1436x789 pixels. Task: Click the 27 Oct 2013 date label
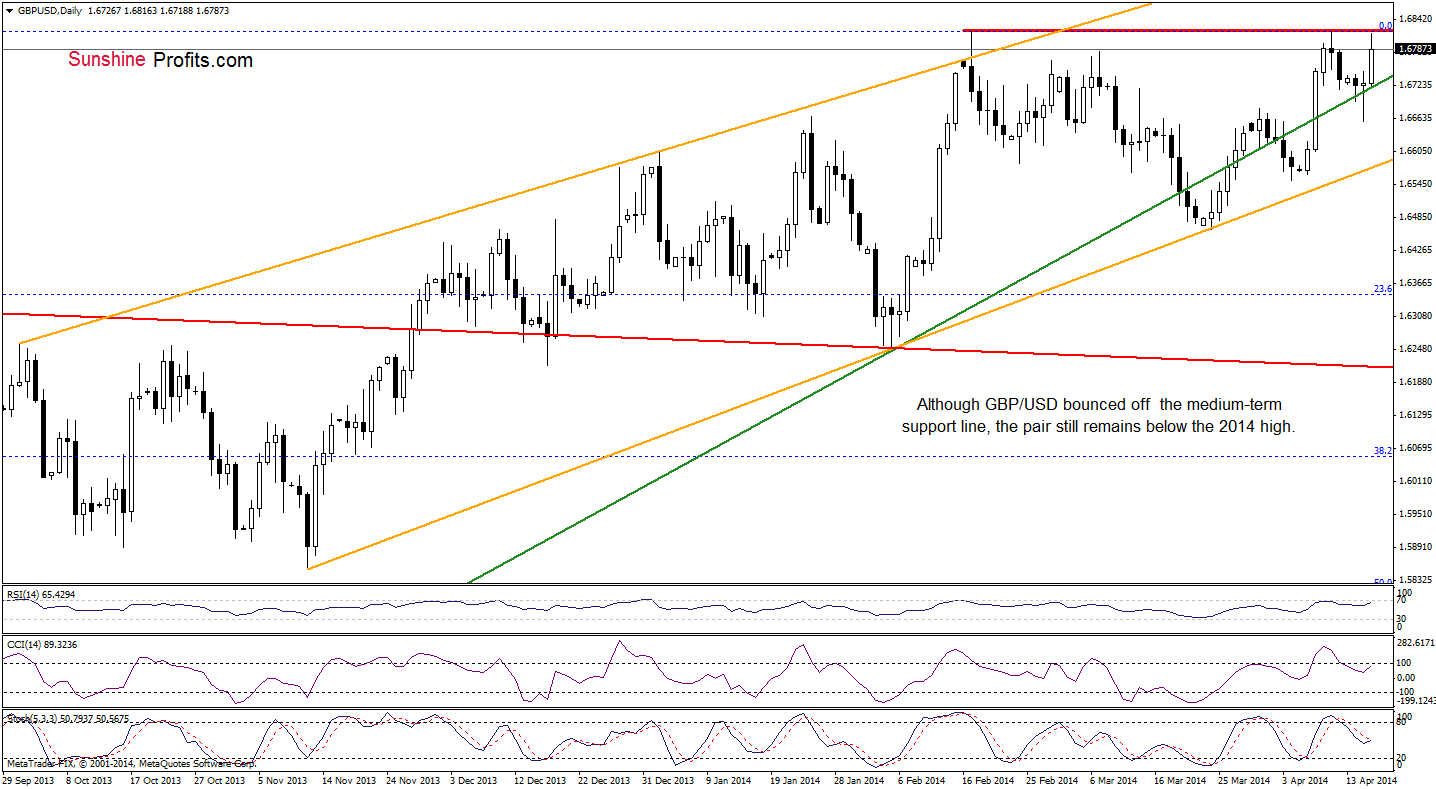[x=219, y=779]
